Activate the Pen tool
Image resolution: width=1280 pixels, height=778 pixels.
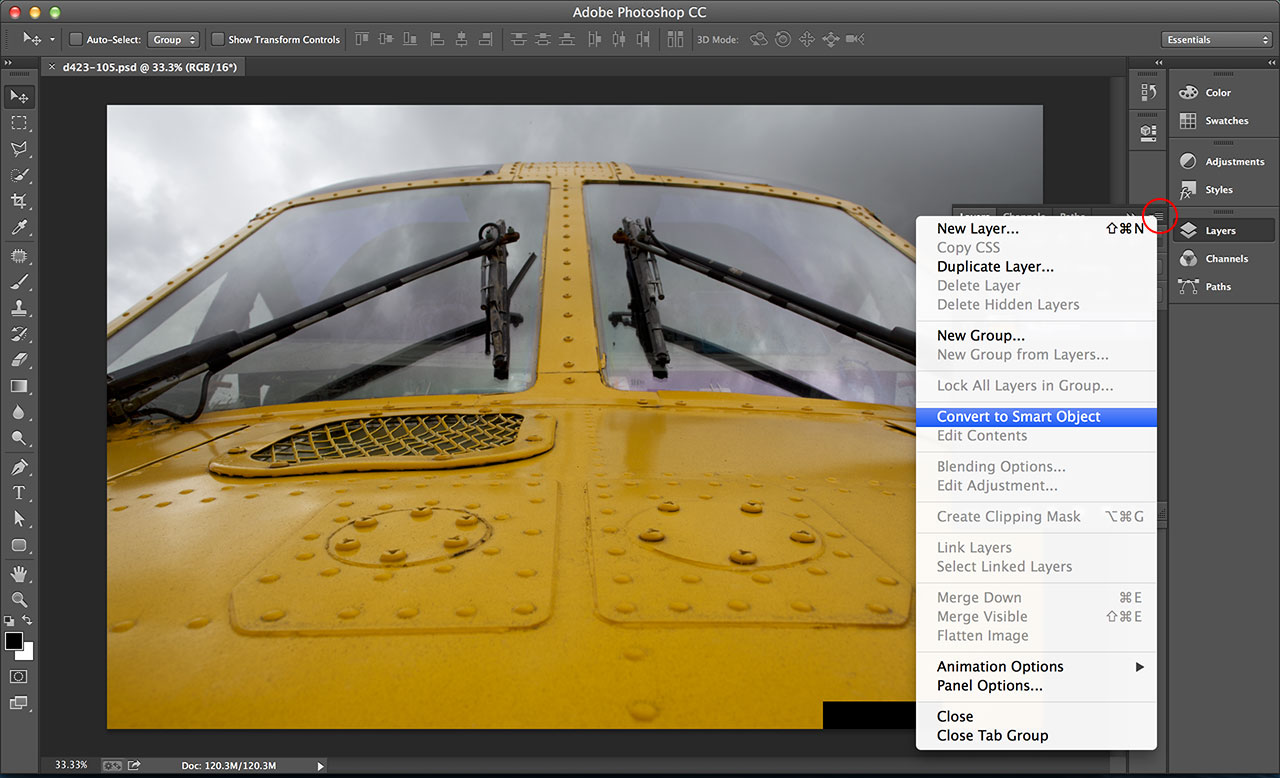[x=19, y=466]
